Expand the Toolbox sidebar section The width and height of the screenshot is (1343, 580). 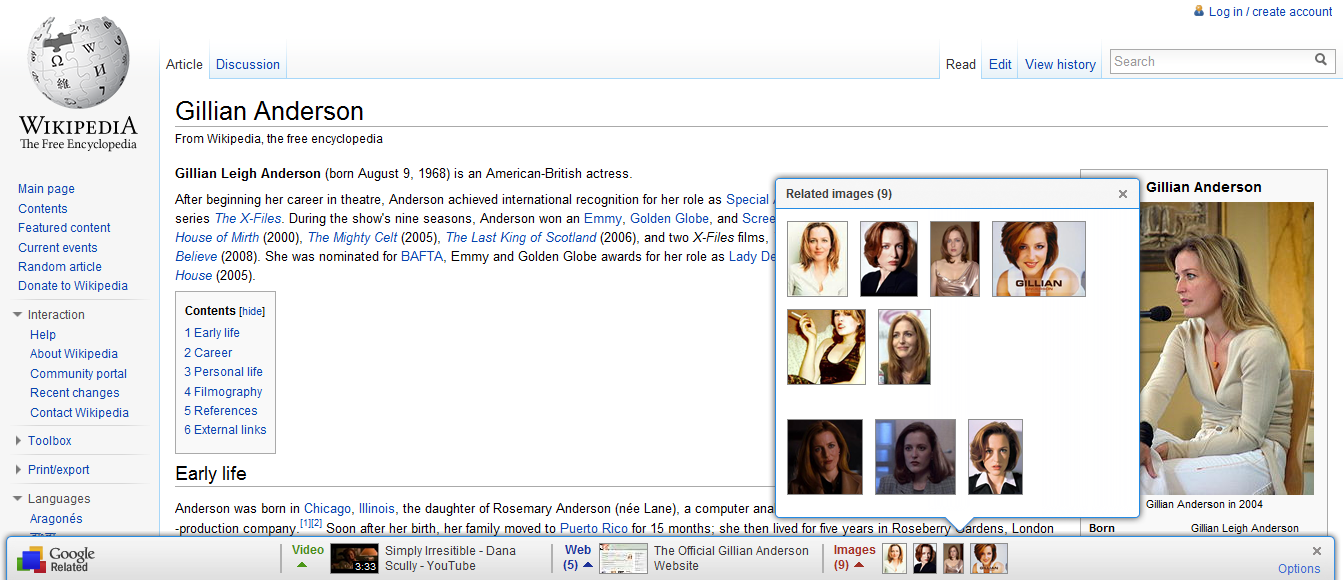pos(18,441)
